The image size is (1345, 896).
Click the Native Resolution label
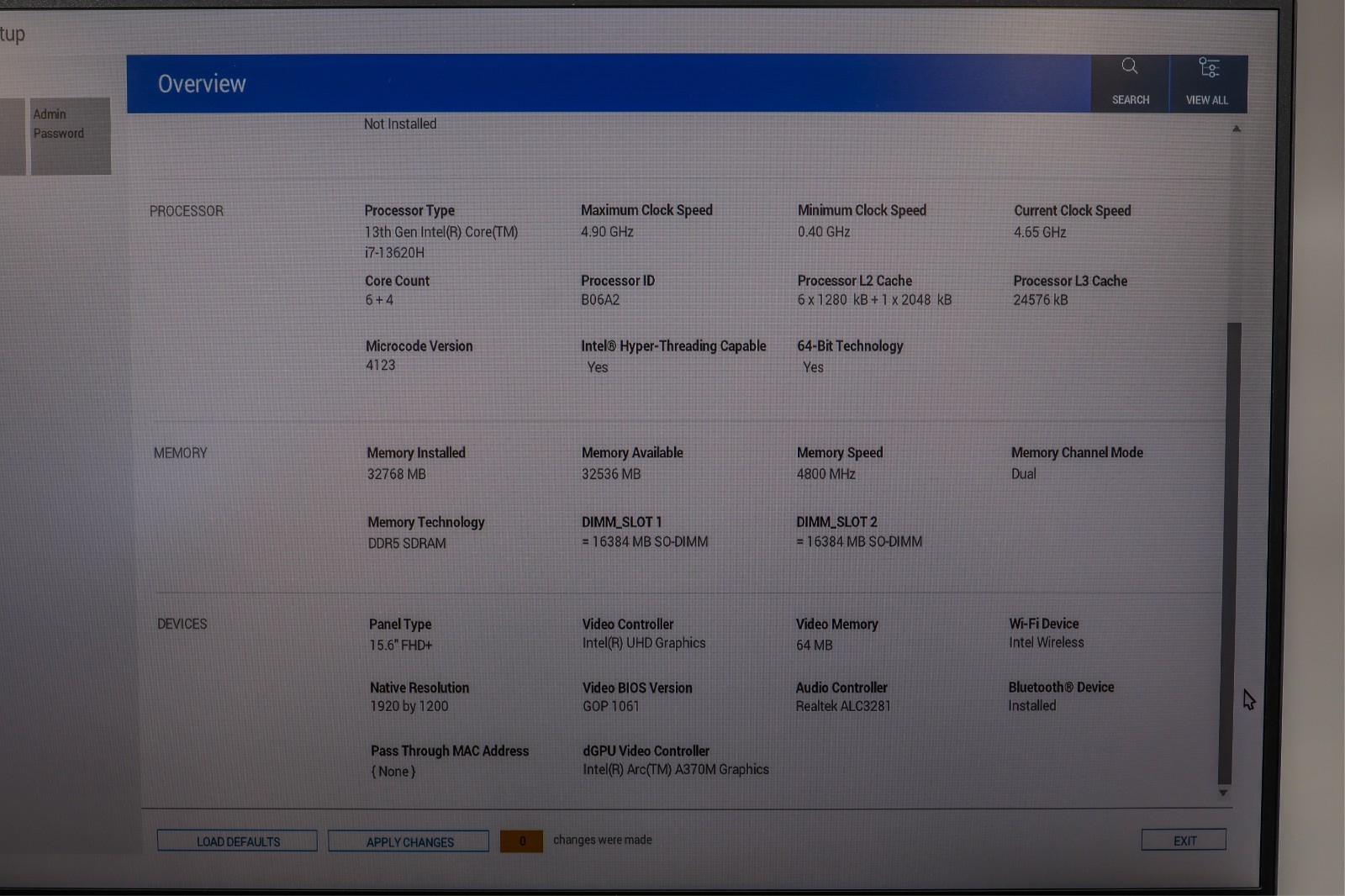[419, 688]
